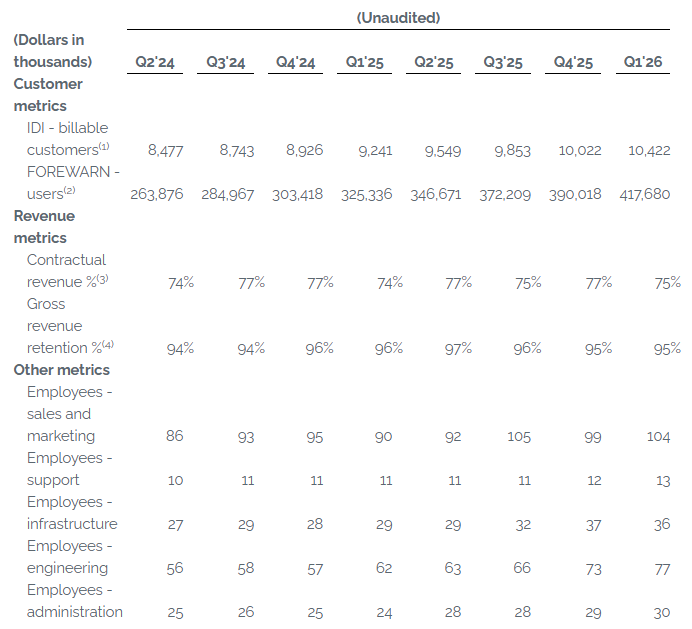Click the footnote (2) superscript after users

tap(70, 190)
